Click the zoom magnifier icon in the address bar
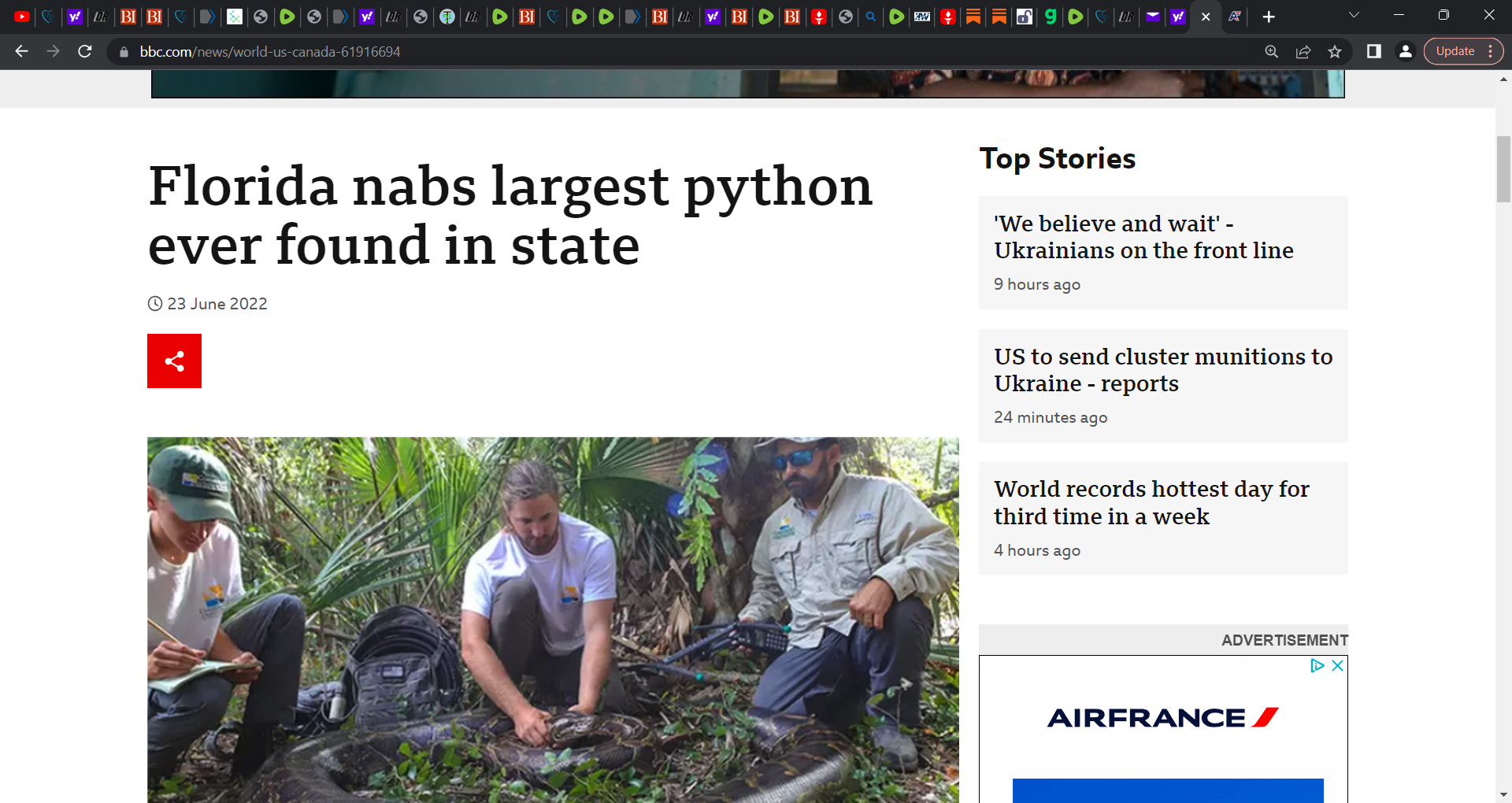This screenshot has width=1512, height=803. tap(1272, 51)
